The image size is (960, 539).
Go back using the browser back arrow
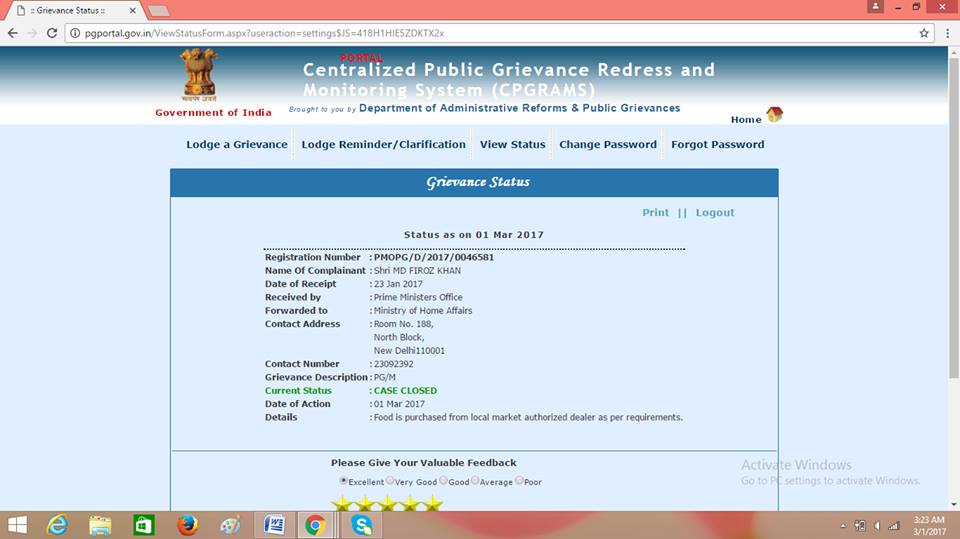point(12,33)
